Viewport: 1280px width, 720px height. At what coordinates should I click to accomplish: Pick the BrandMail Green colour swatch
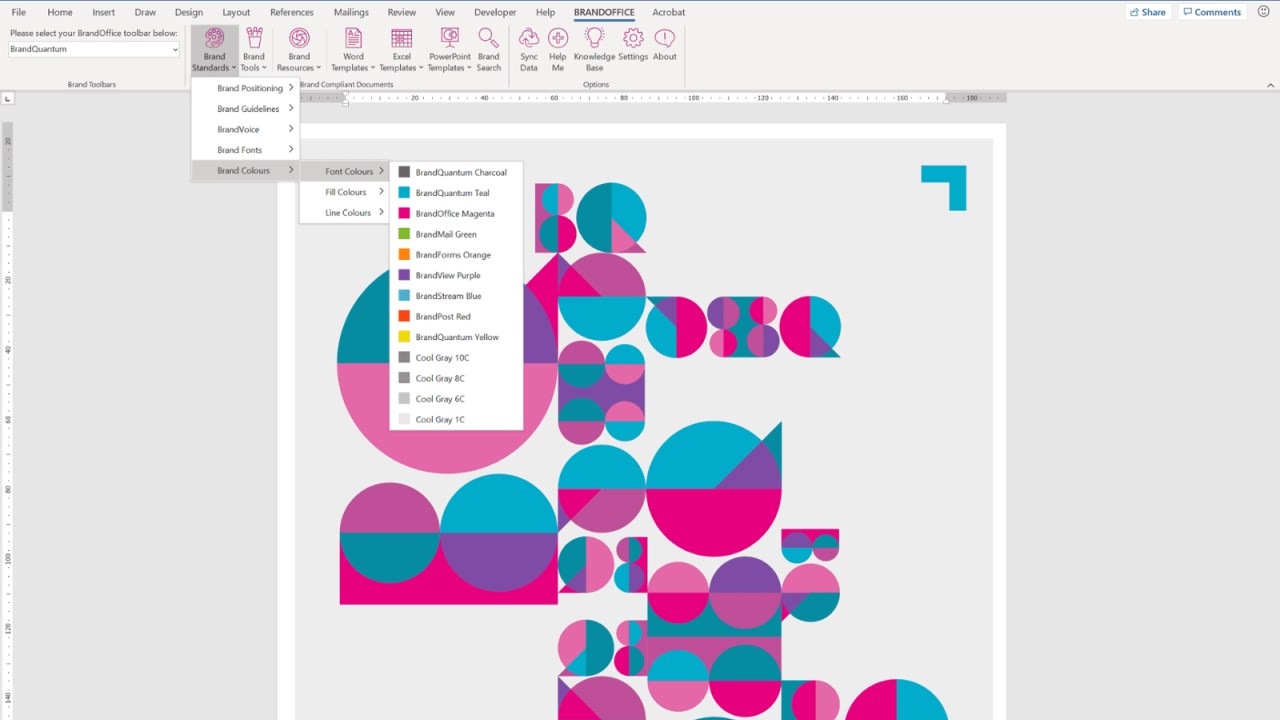click(404, 234)
